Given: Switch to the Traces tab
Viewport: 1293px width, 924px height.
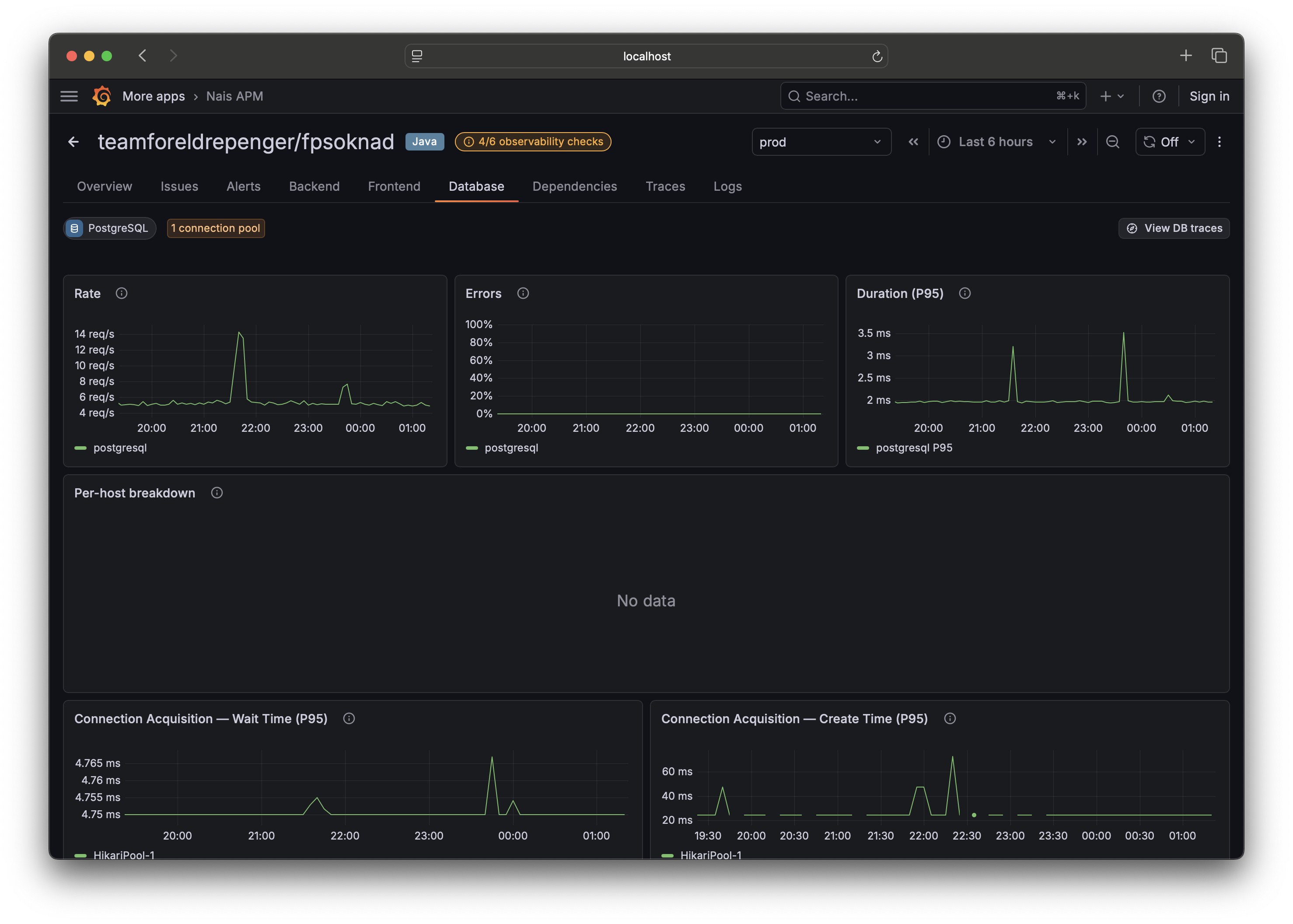Looking at the screenshot, I should coord(665,186).
